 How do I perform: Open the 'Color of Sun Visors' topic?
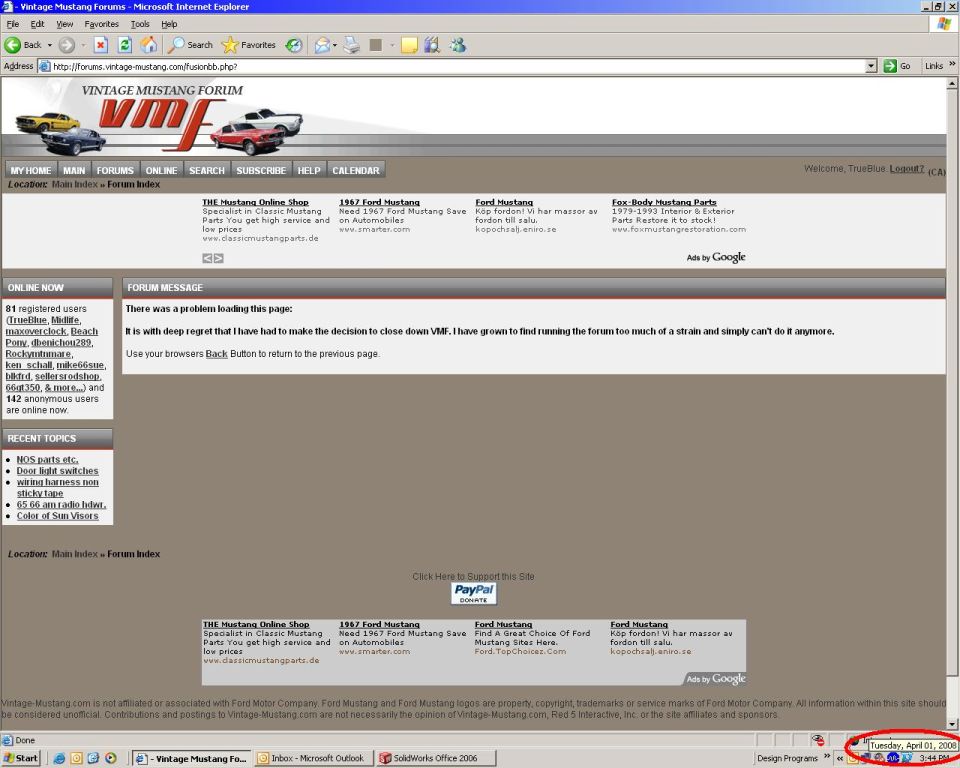58,516
